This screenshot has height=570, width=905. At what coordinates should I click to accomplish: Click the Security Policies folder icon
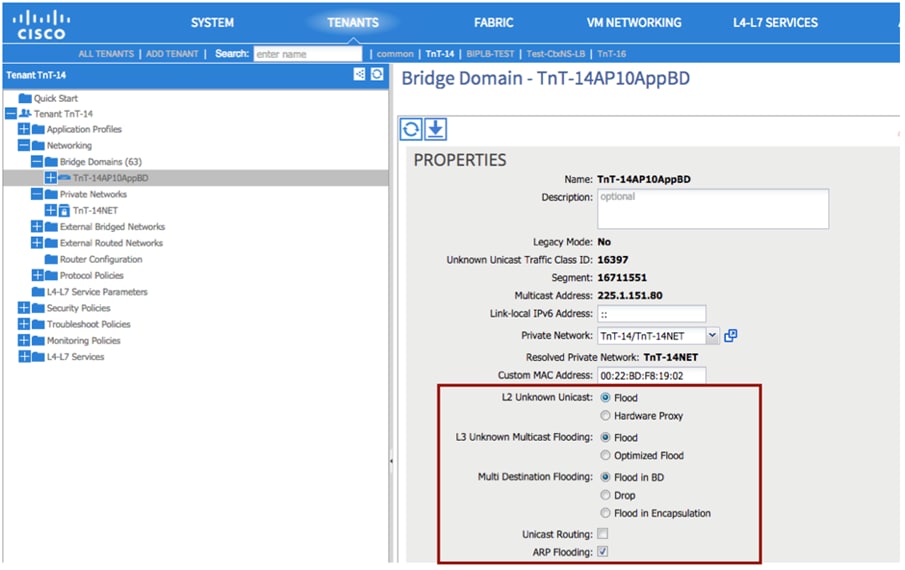tap(38, 308)
